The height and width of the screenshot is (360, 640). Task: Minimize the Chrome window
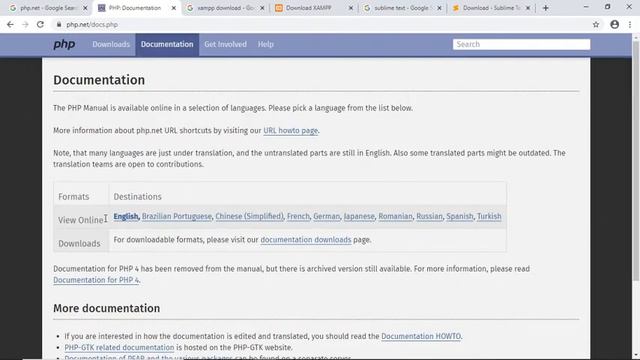tap(586, 7)
